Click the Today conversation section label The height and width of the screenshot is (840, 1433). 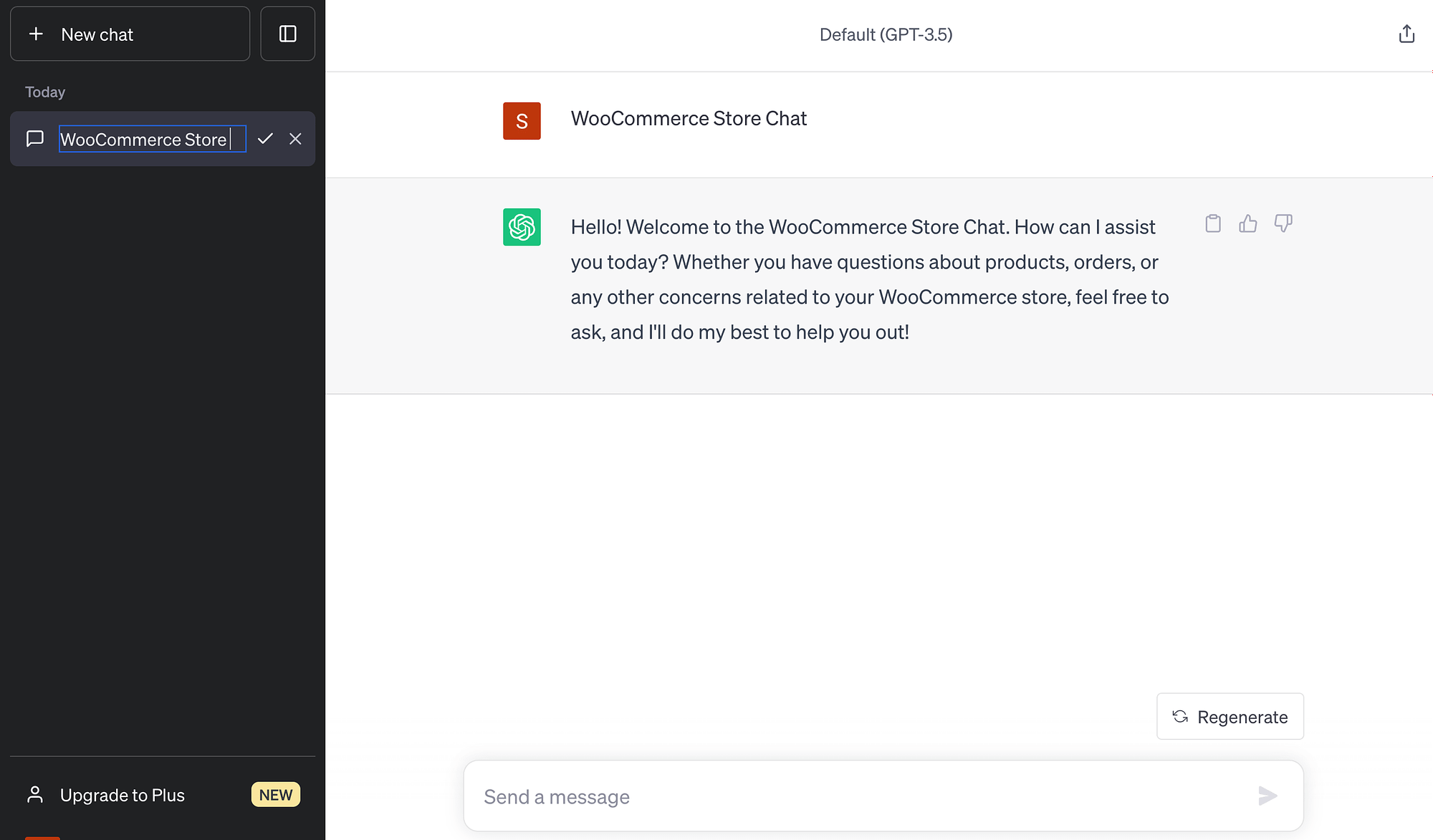tap(45, 92)
